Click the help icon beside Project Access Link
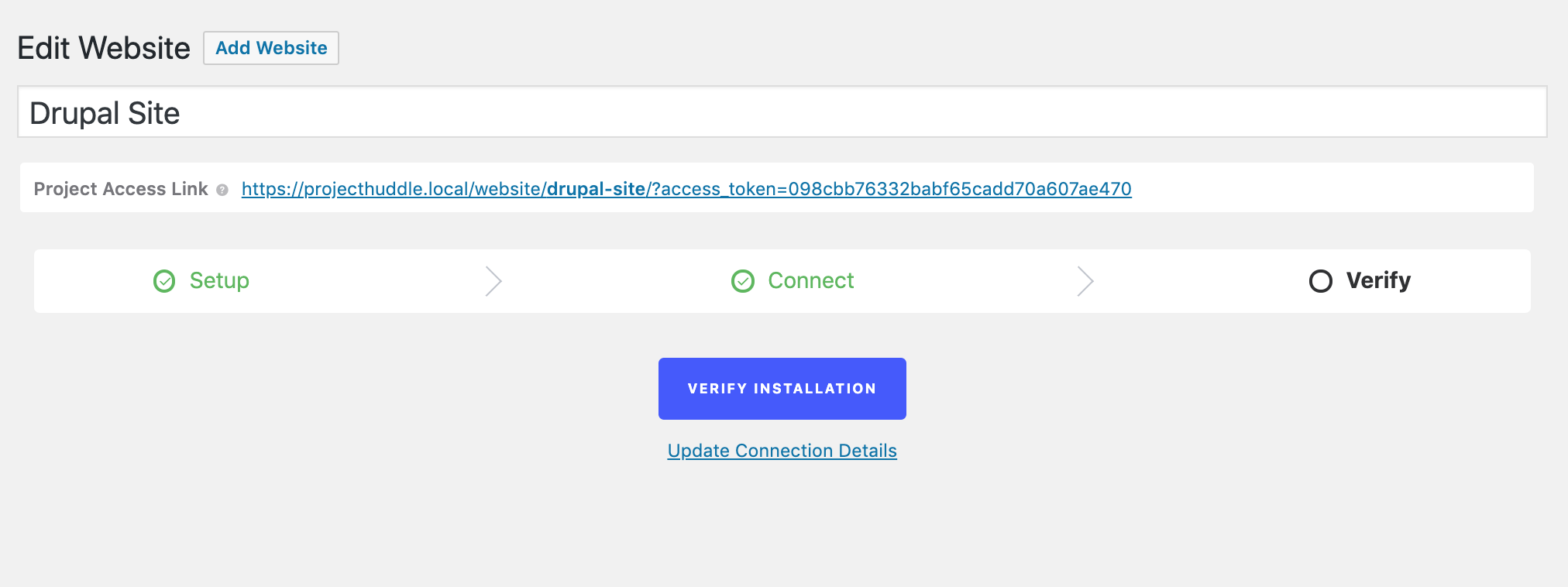 [222, 190]
